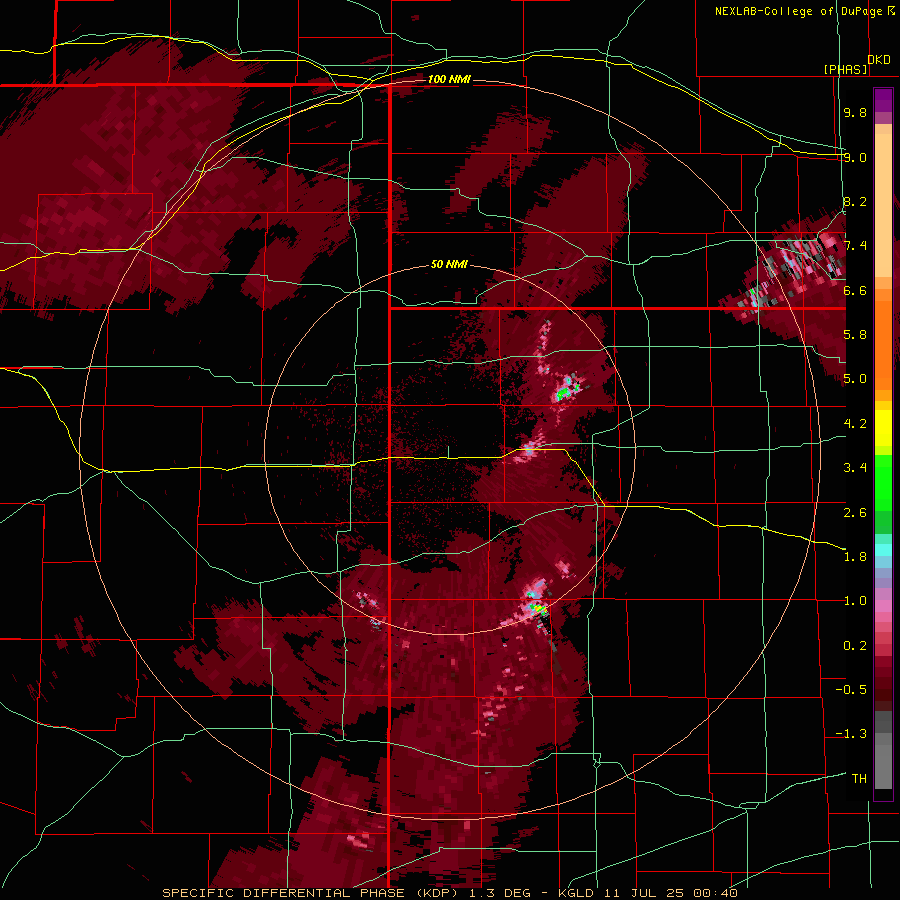Click the 9.0 value on the color scale

click(x=855, y=157)
